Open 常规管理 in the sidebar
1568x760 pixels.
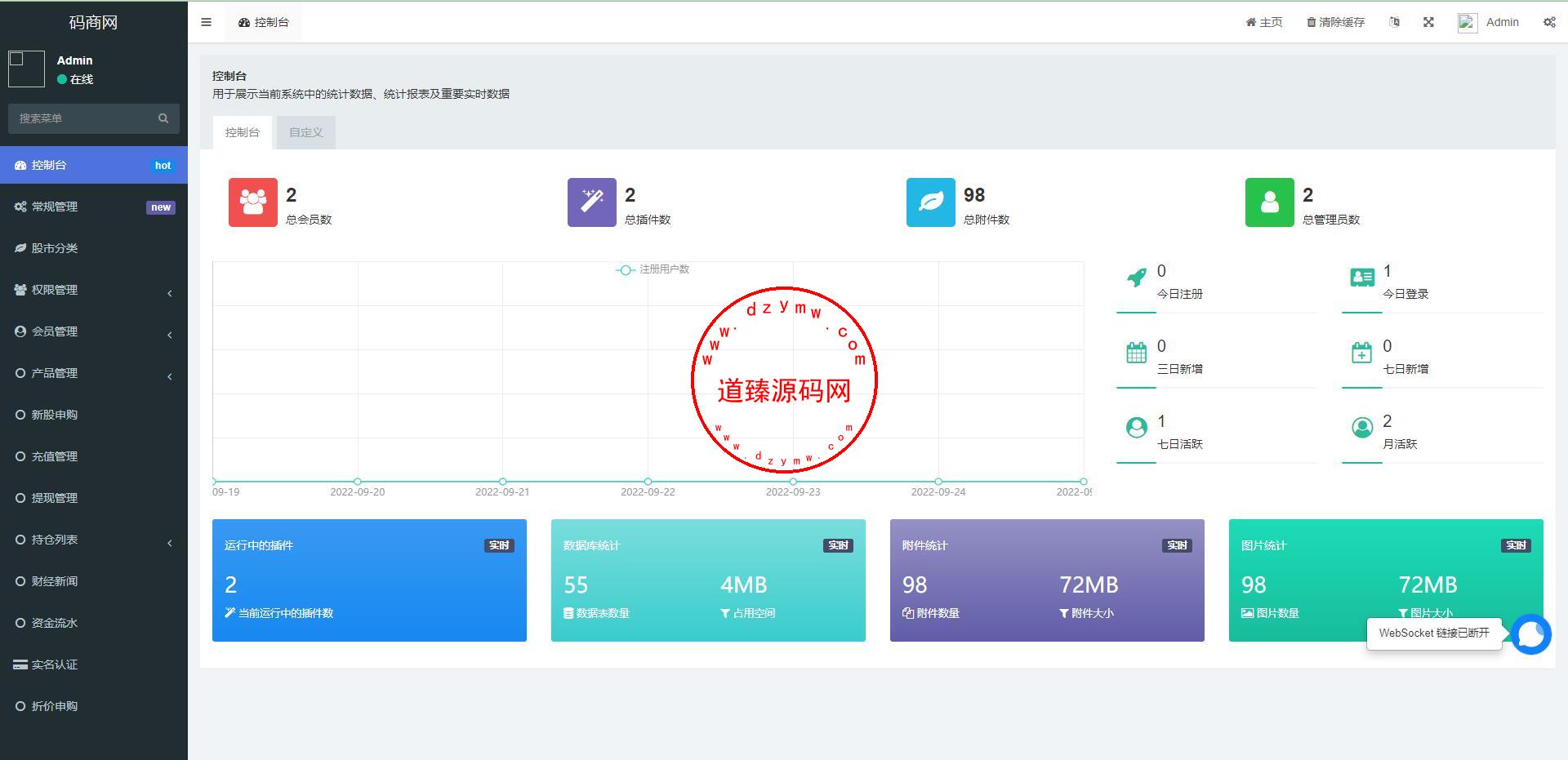pos(94,207)
